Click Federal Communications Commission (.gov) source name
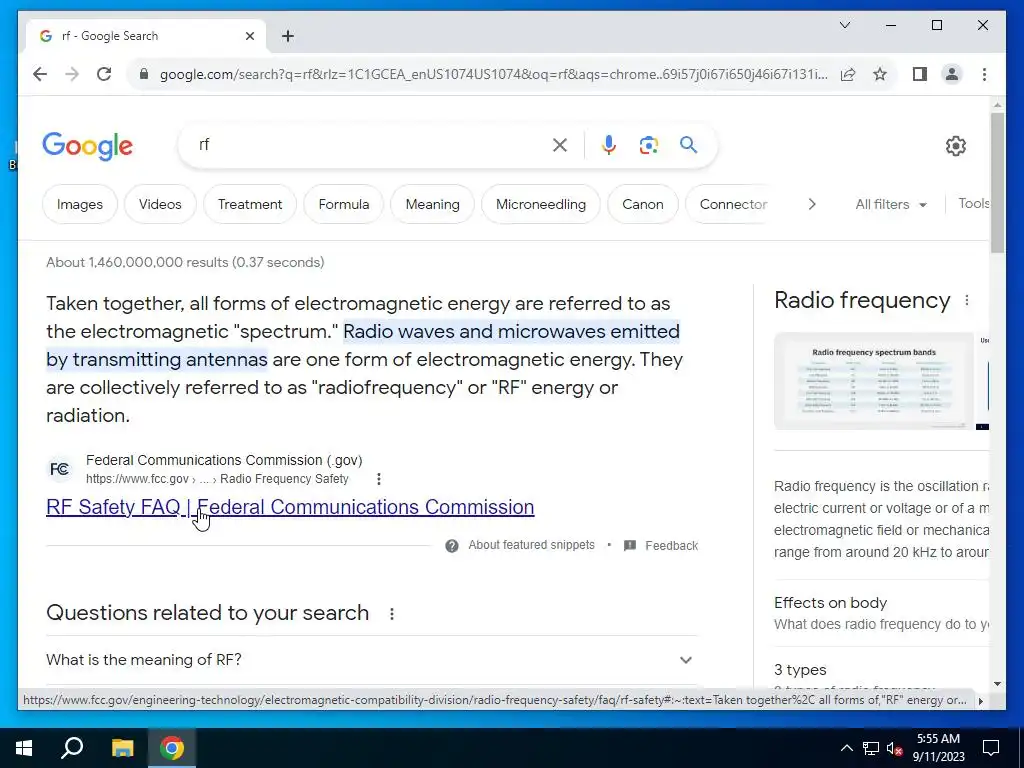Image resolution: width=1024 pixels, height=768 pixels. click(224, 460)
